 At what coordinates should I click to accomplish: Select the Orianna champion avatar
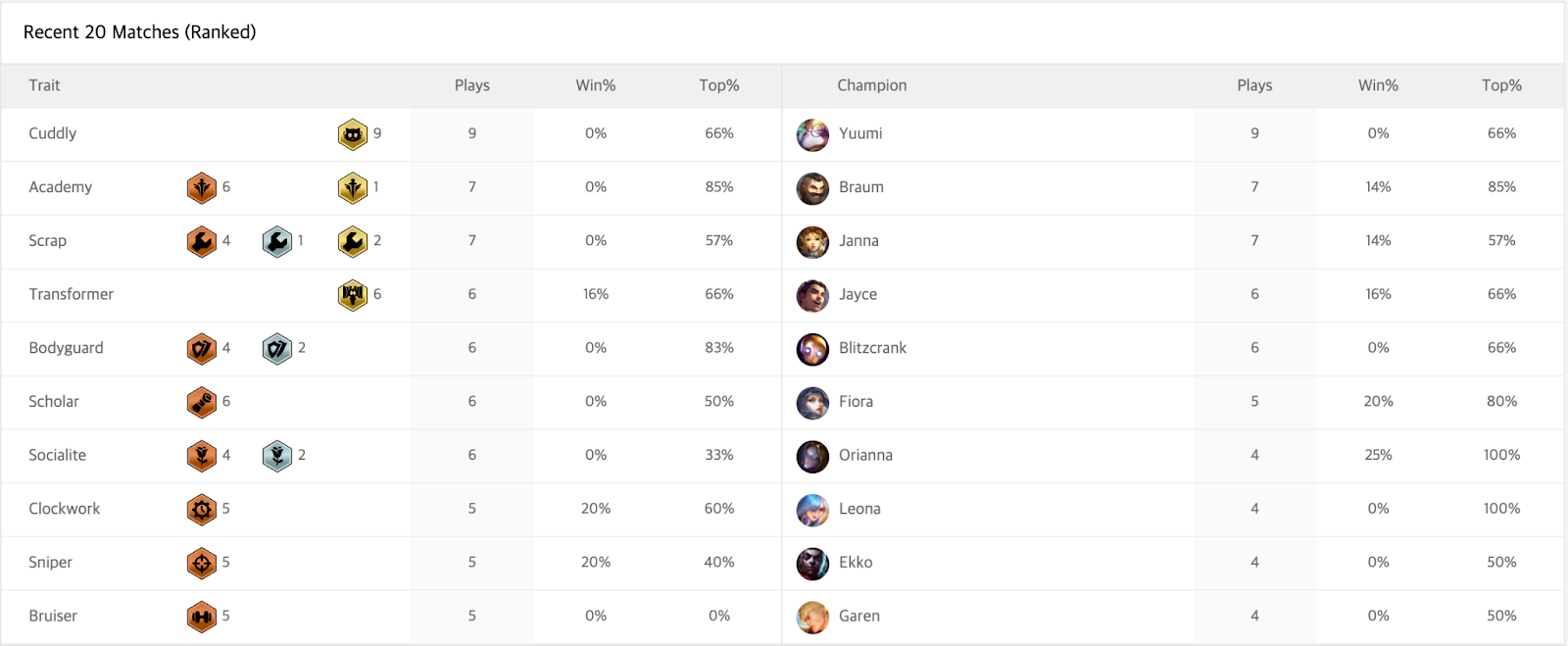[812, 456]
